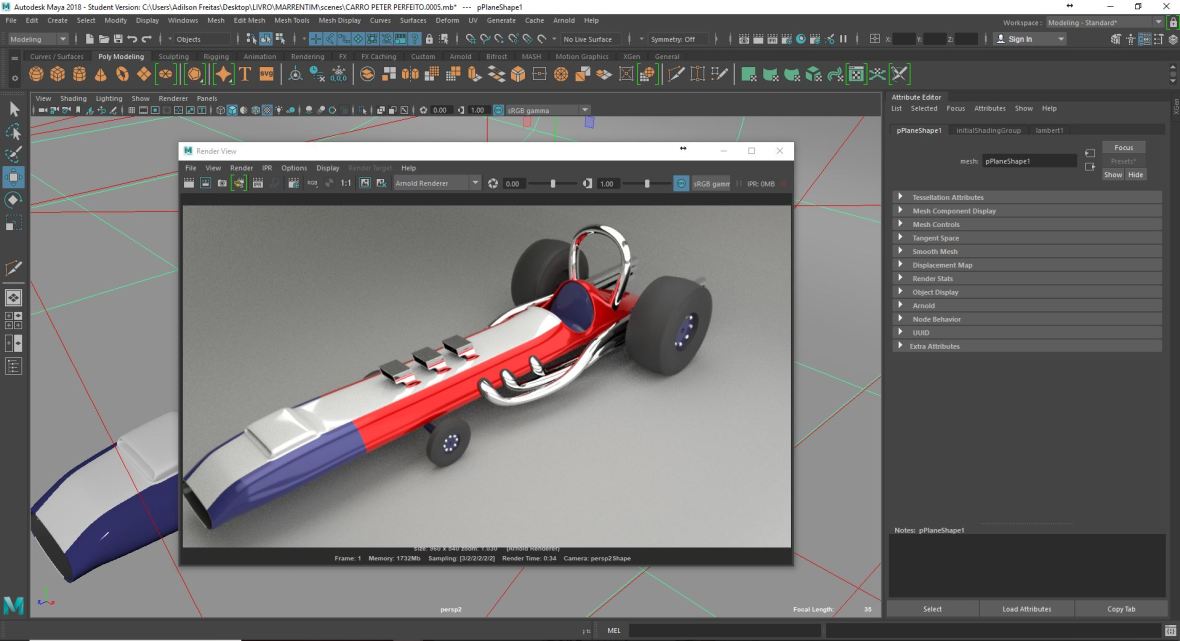Open the Mesh Tools menu

[292, 20]
